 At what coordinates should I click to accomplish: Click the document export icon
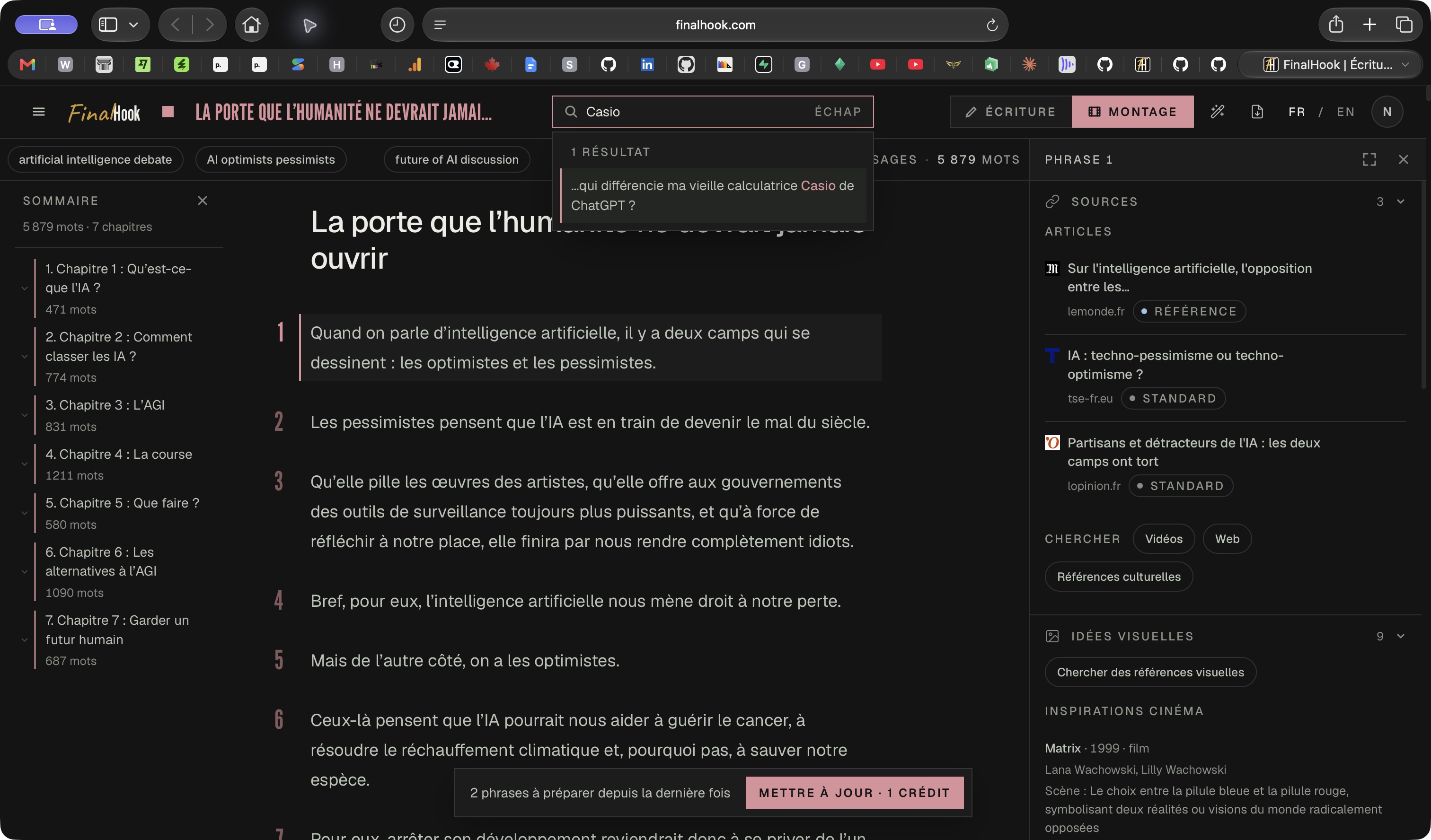pos(1257,112)
